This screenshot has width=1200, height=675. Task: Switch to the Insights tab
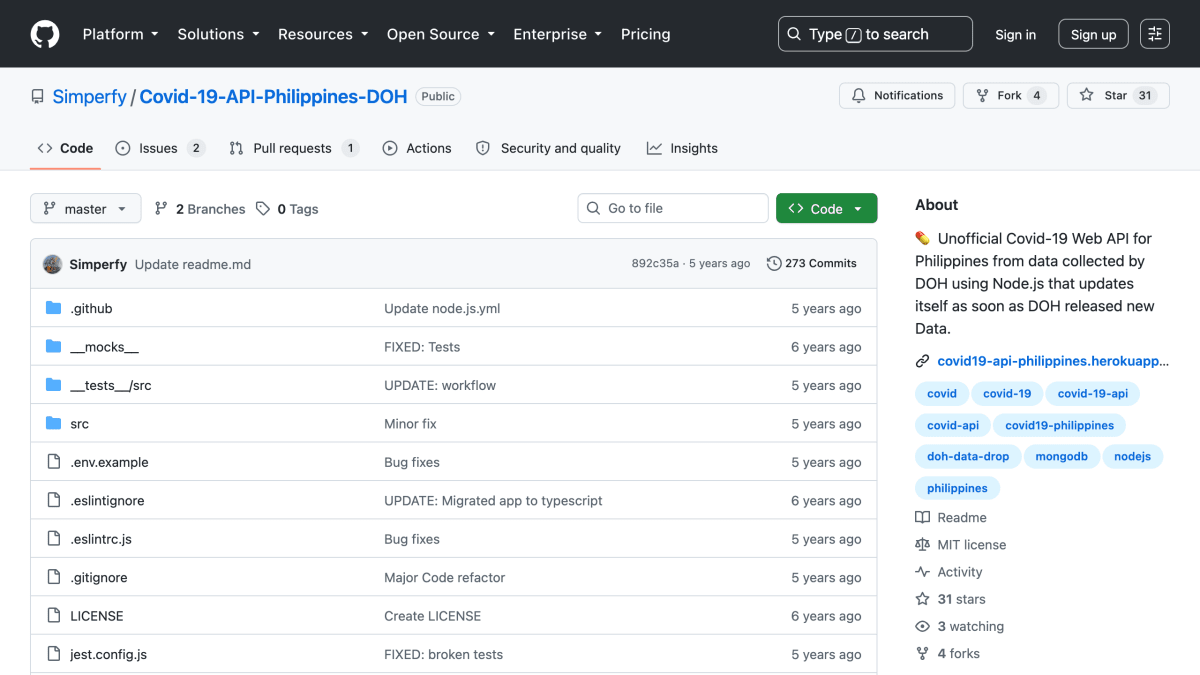click(682, 148)
